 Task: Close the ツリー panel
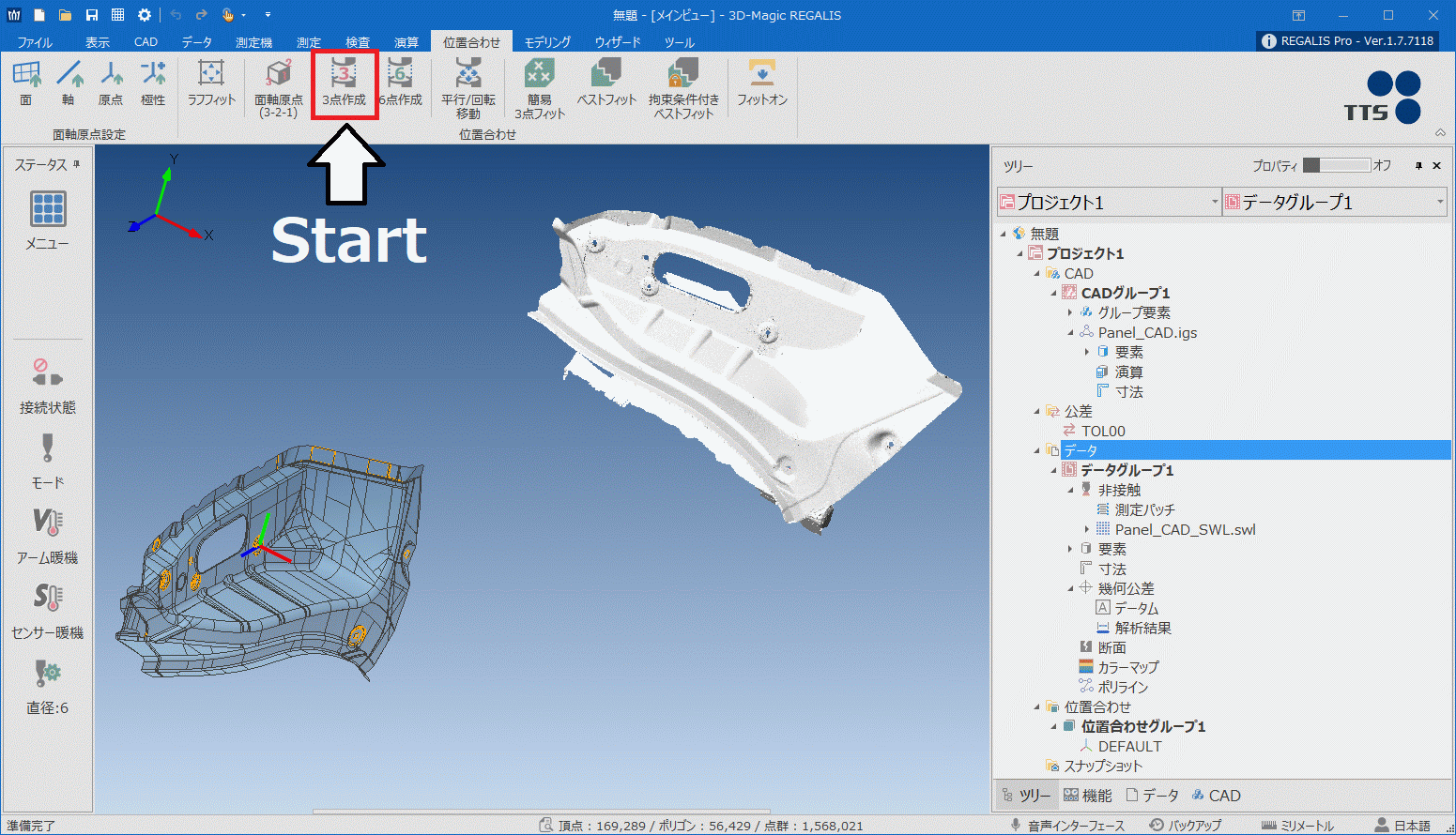pyautogui.click(x=1436, y=166)
